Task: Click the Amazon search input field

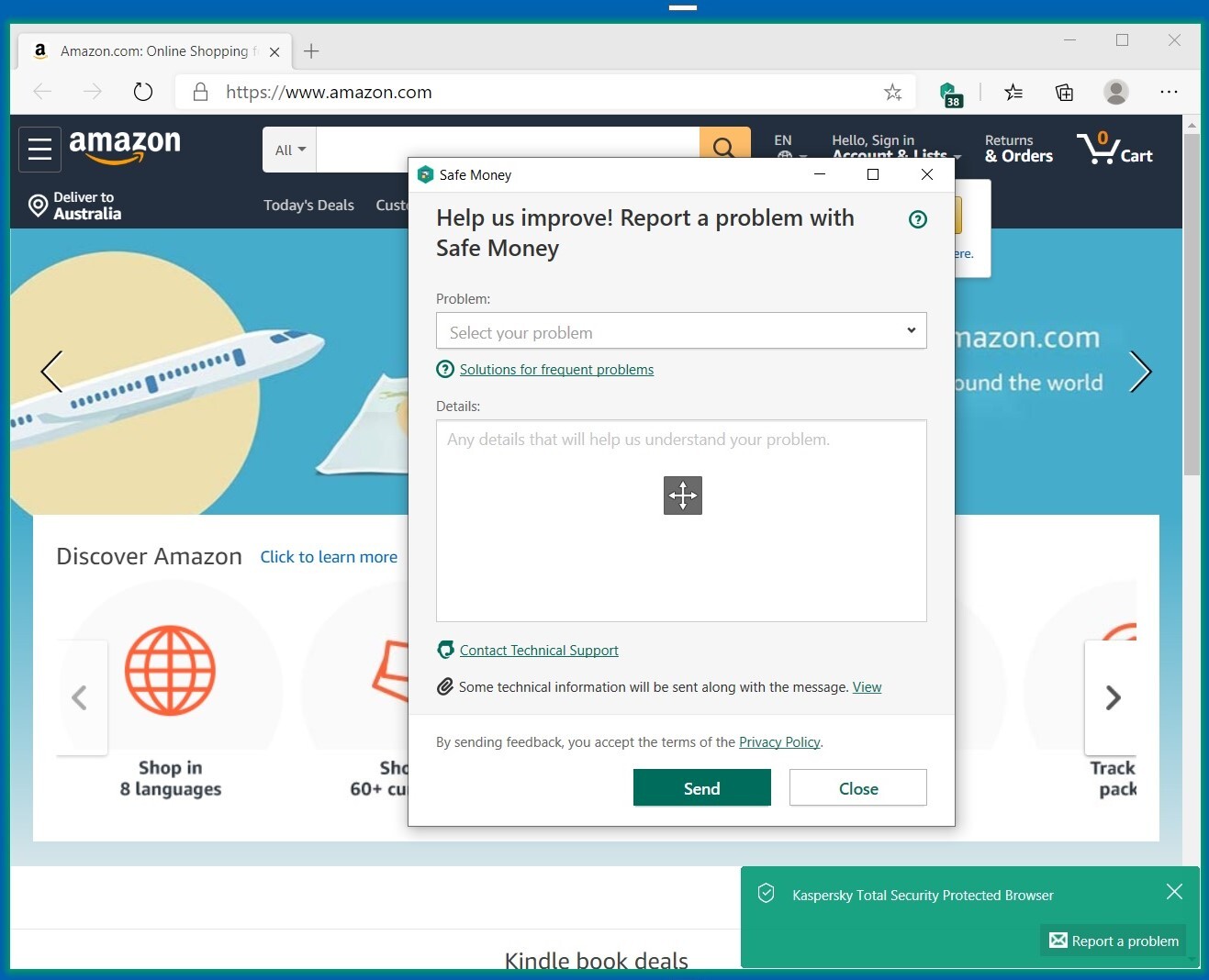Action: click(x=508, y=150)
